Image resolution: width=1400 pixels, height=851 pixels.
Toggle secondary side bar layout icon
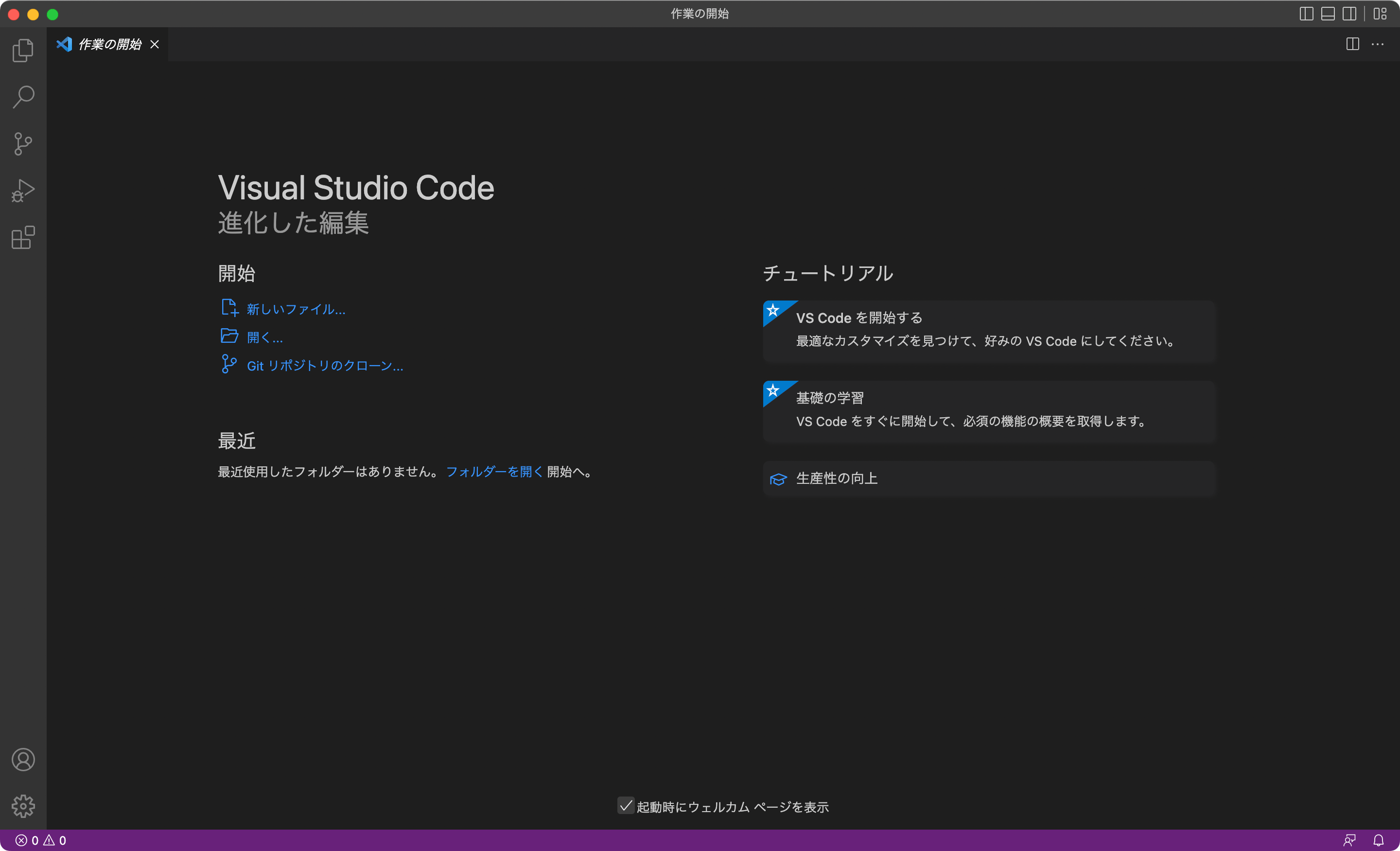[x=1349, y=14]
